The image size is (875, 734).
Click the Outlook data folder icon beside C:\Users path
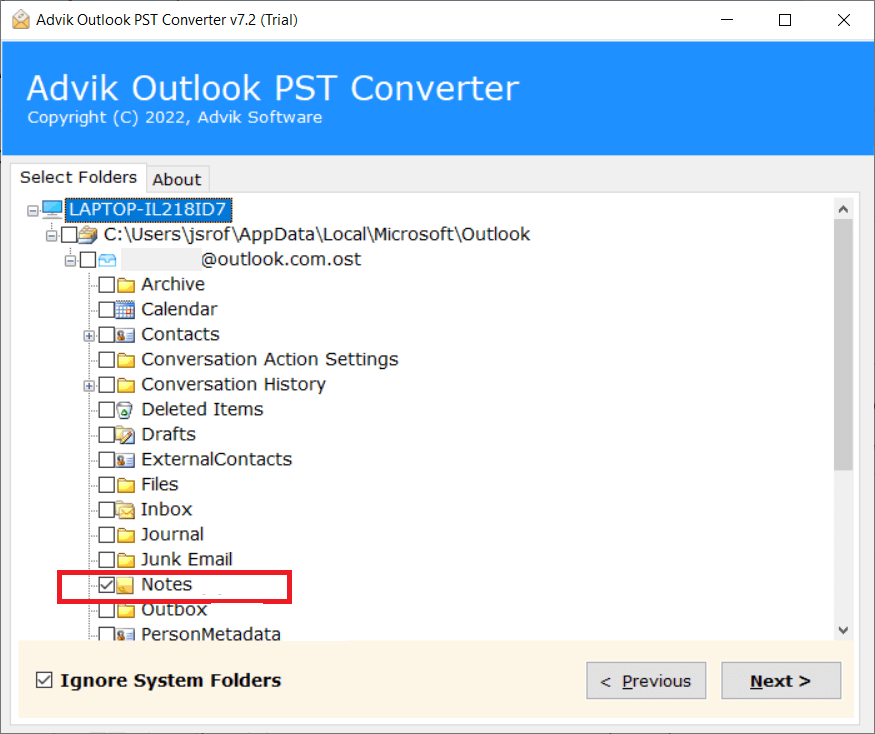pos(88,234)
